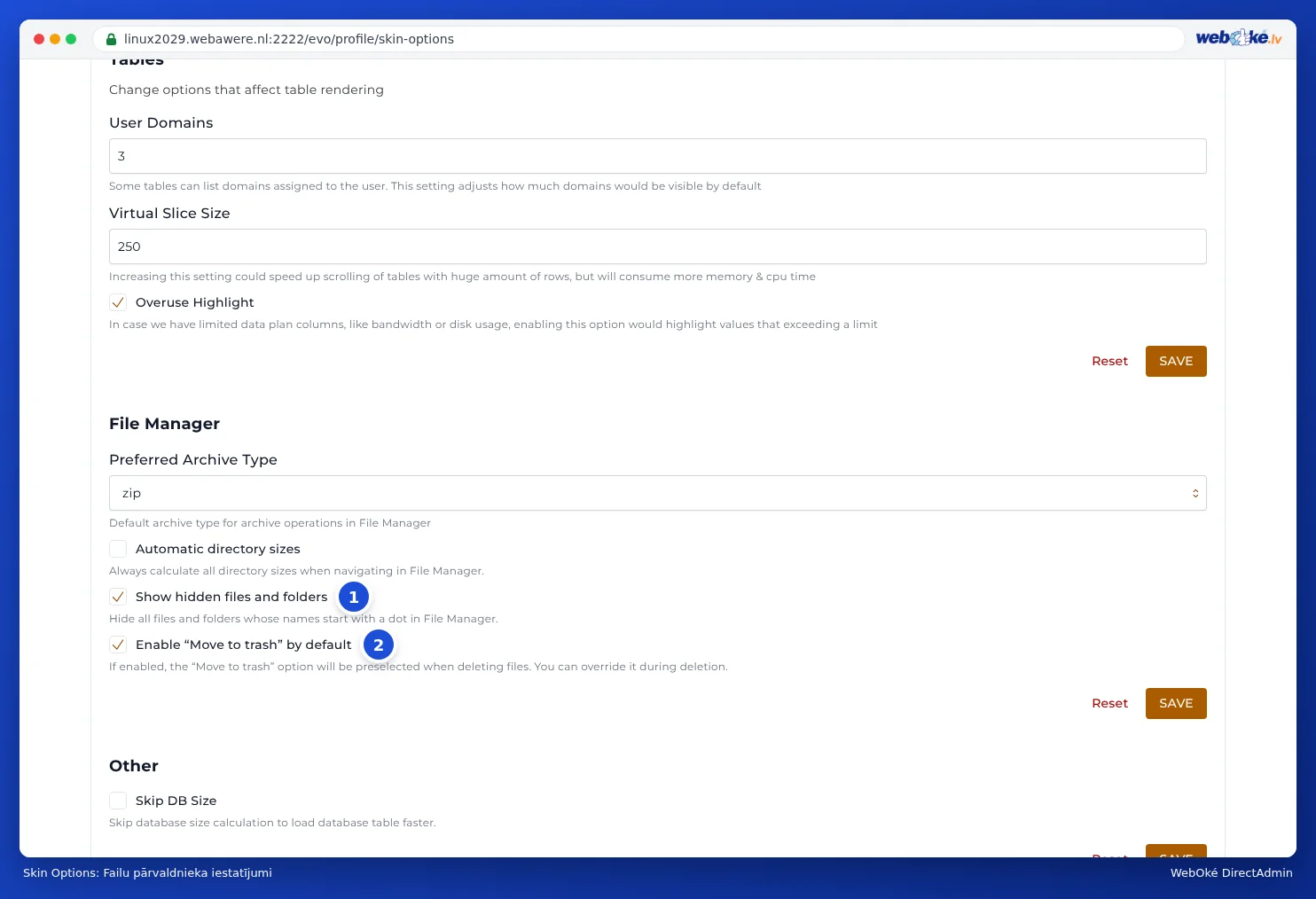Click Save button in Tables section
Screen dimensions: 1316x899
click(x=1176, y=361)
